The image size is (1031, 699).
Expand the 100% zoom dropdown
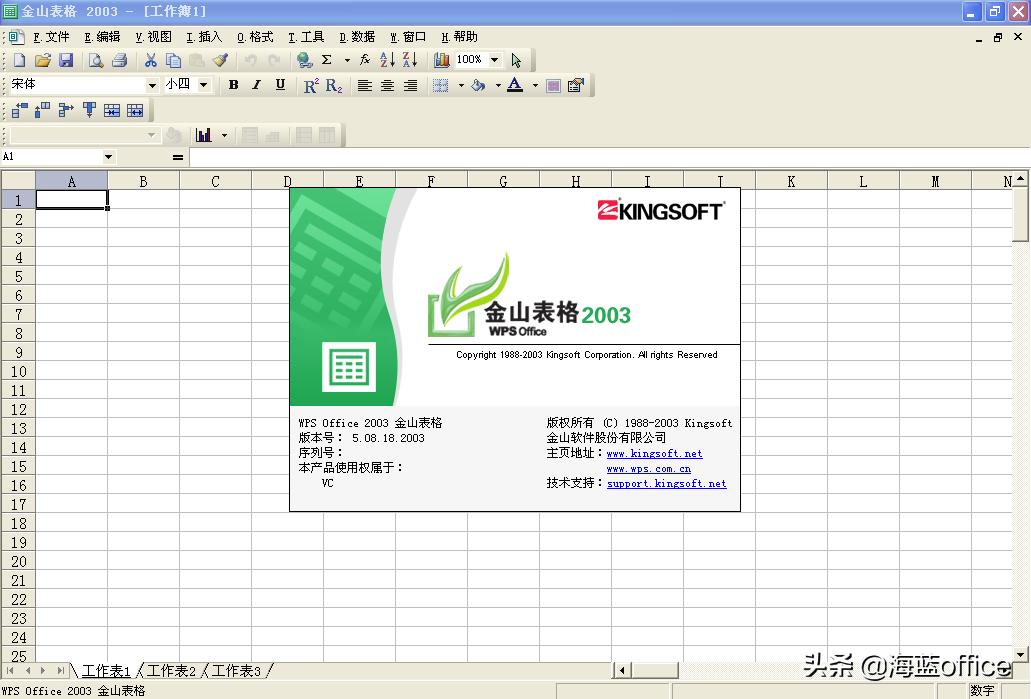pyautogui.click(x=494, y=60)
